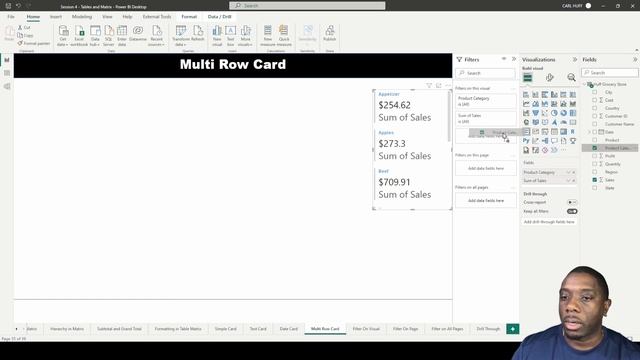Add a new report page
This screenshot has height=360, width=640.
pyautogui.click(x=513, y=329)
